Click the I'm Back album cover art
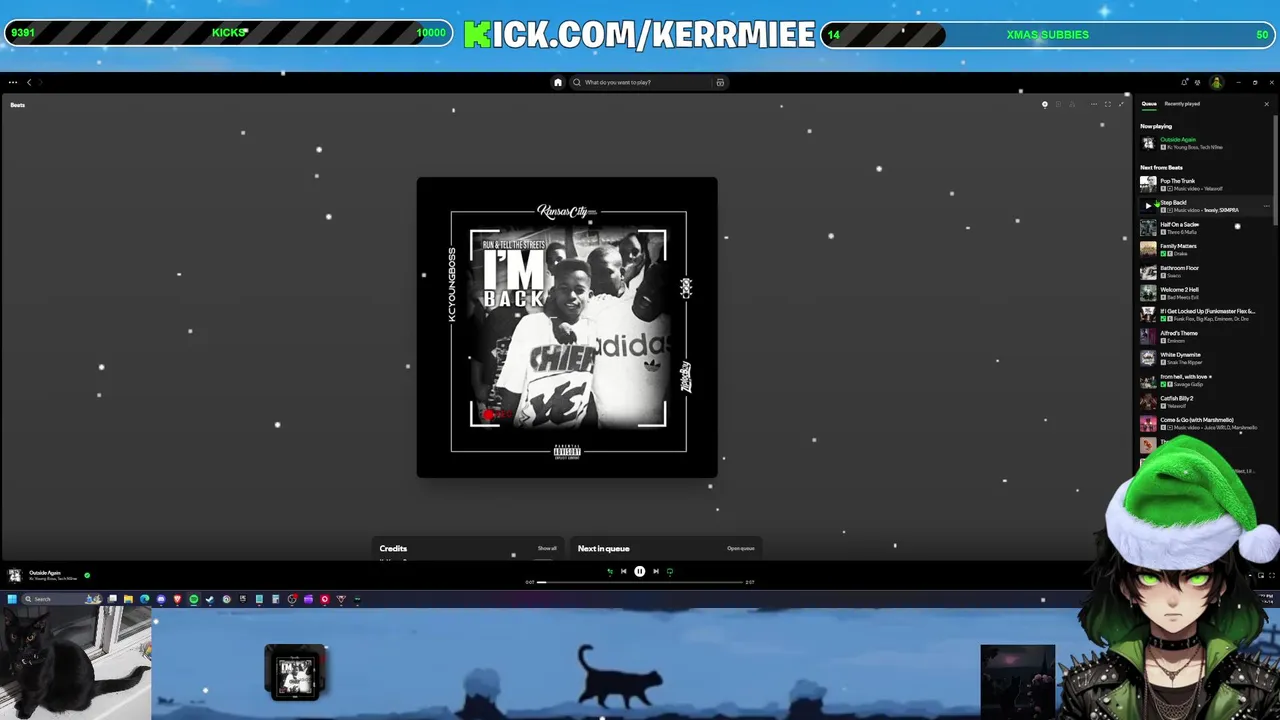This screenshot has height=720, width=1280. click(x=567, y=327)
